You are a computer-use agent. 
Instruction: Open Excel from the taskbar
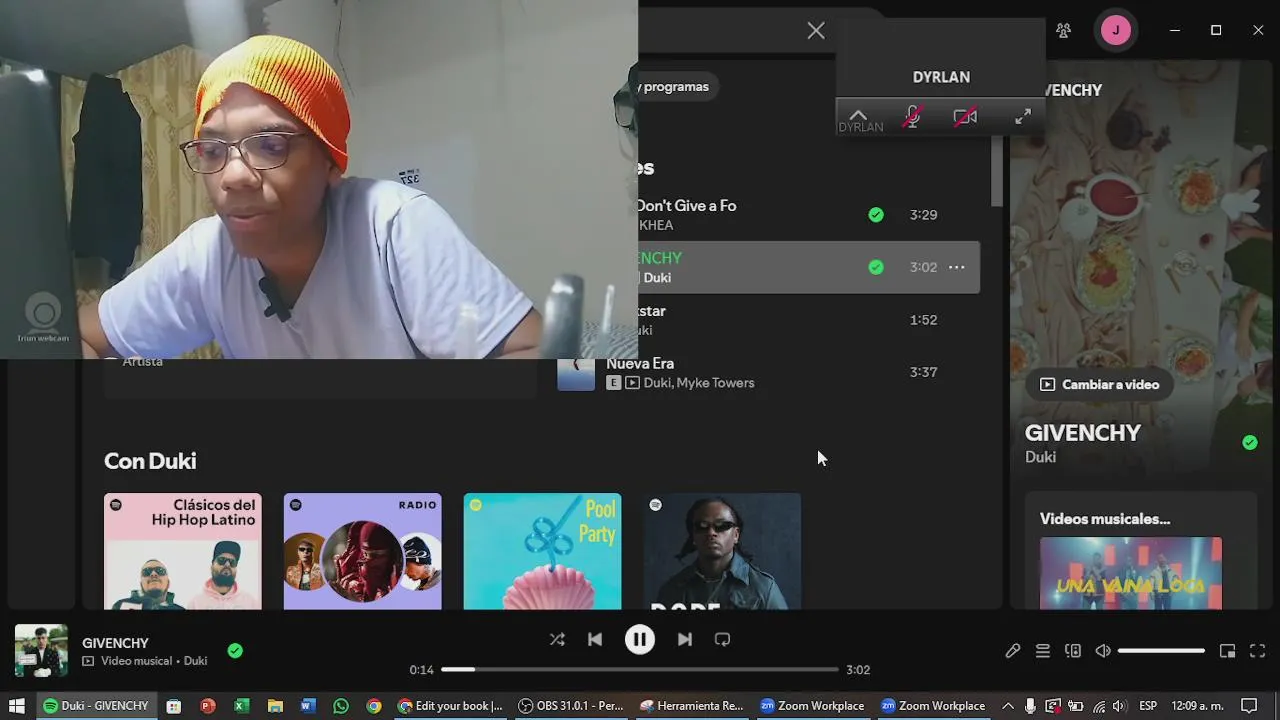click(x=241, y=706)
